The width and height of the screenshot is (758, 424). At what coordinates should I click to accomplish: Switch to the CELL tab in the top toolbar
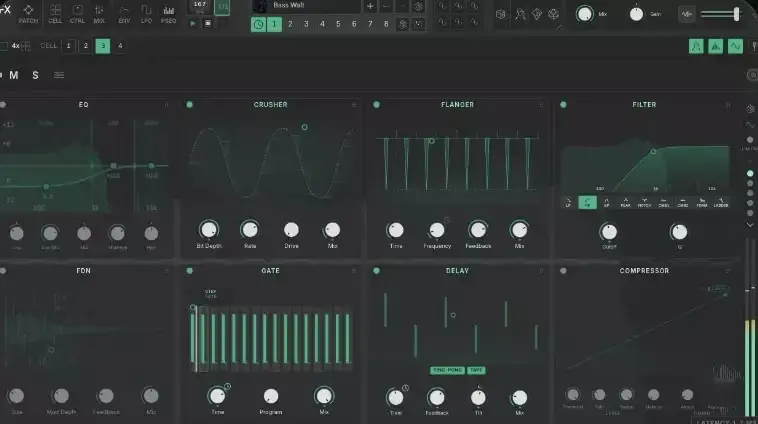click(55, 14)
